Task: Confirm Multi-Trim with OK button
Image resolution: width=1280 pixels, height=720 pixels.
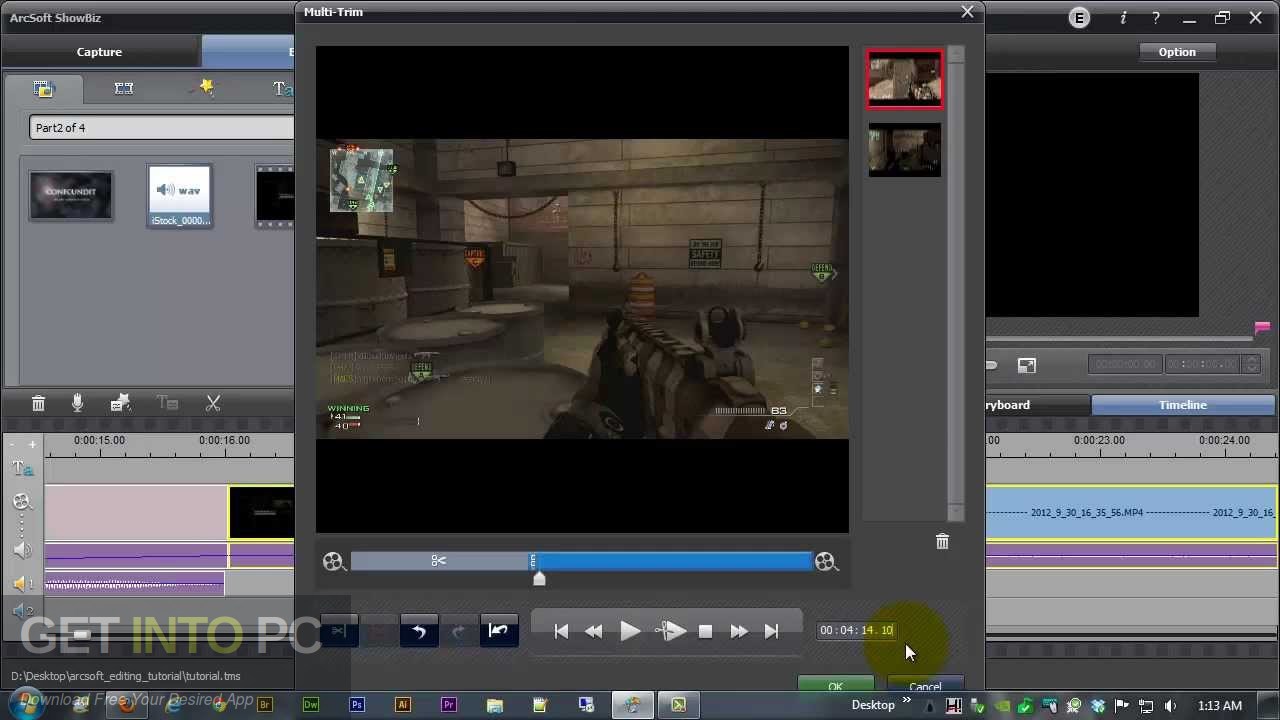Action: click(x=835, y=686)
